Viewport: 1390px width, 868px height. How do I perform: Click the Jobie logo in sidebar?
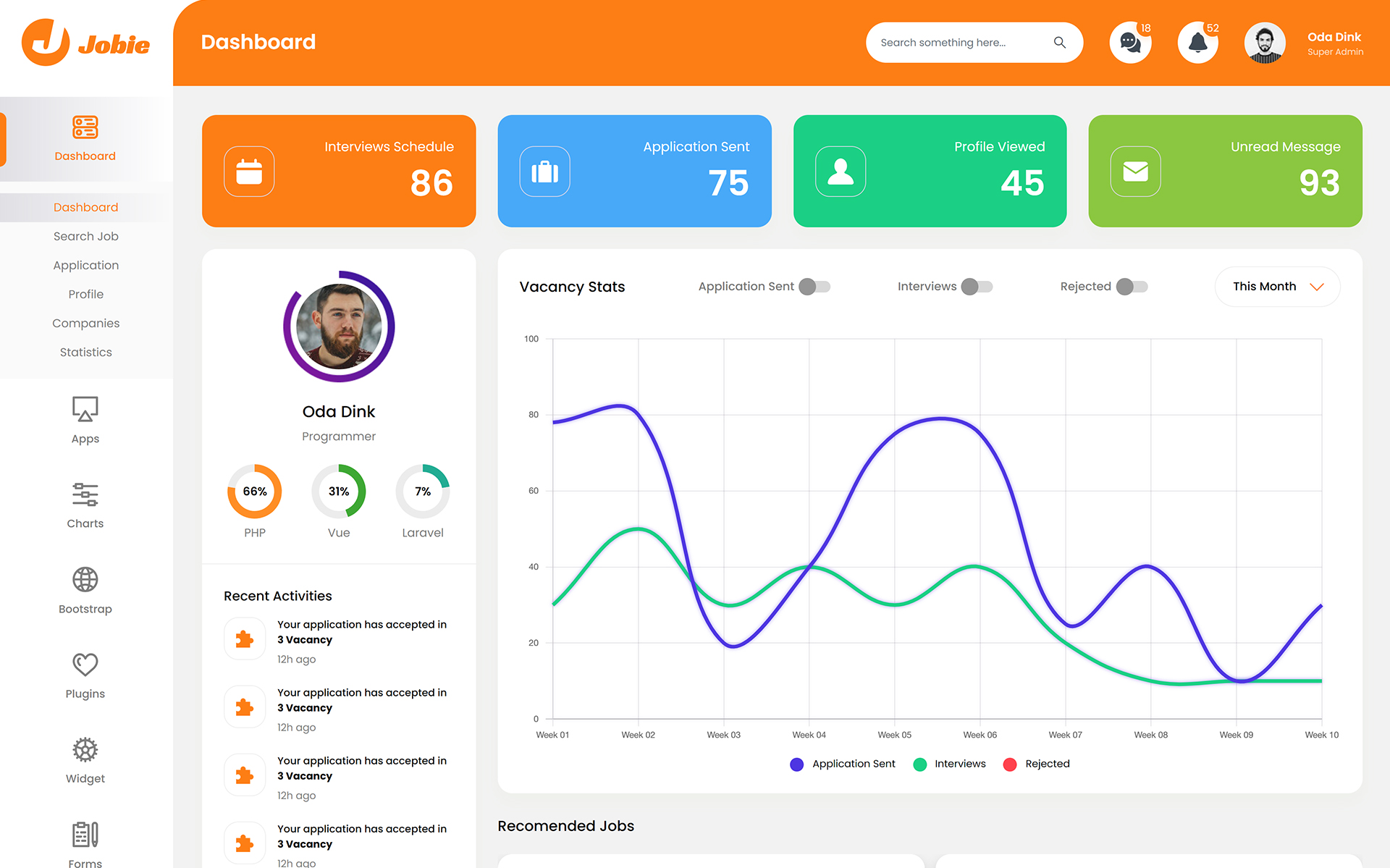(85, 43)
